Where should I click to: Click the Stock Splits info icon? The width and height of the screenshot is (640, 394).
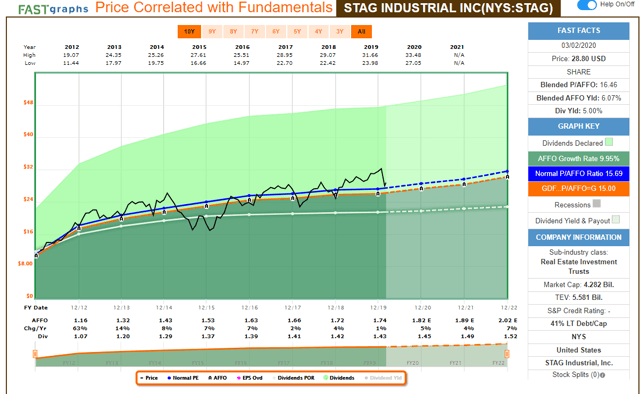click(603, 375)
